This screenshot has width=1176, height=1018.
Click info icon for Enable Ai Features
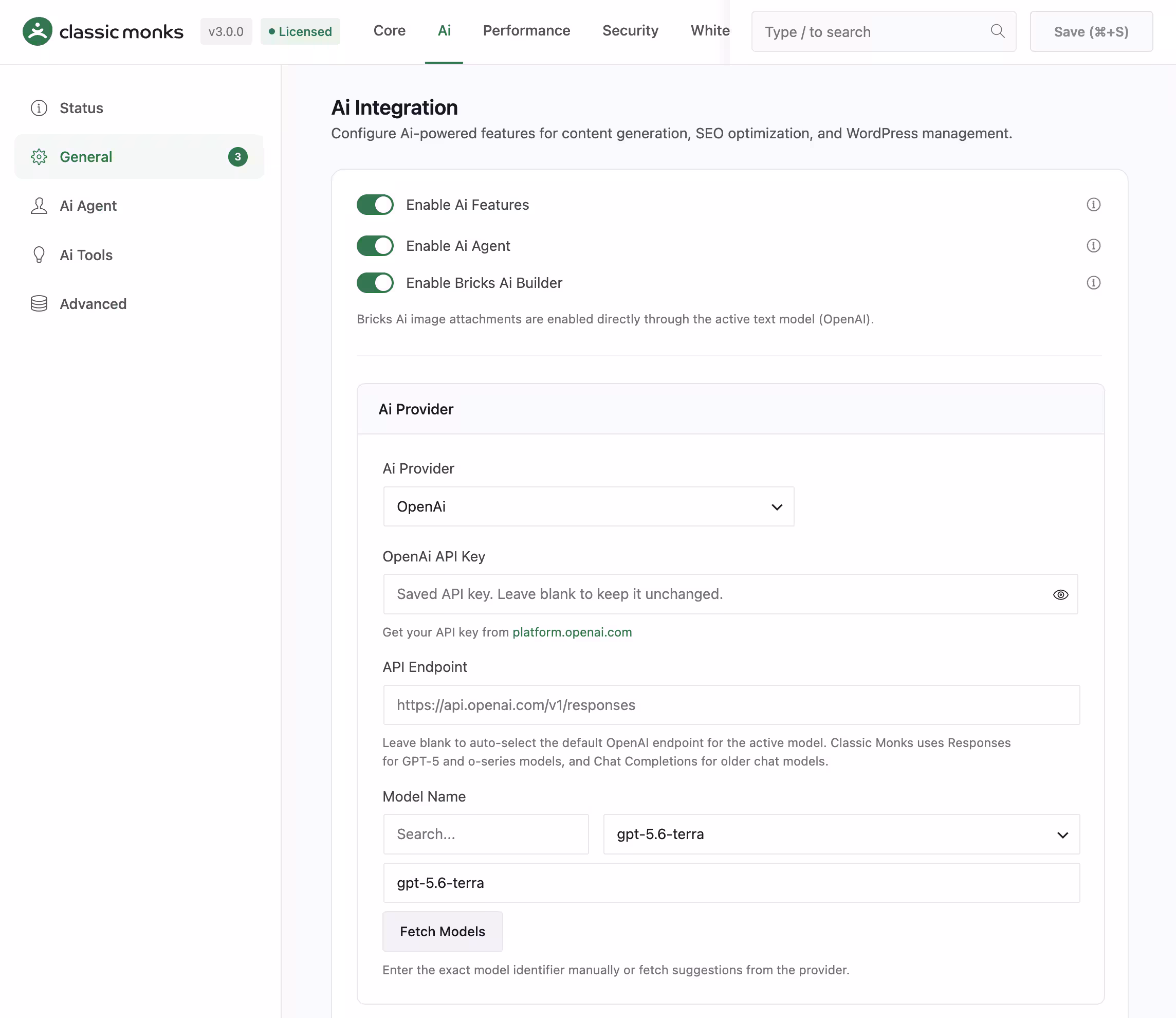[x=1093, y=205]
